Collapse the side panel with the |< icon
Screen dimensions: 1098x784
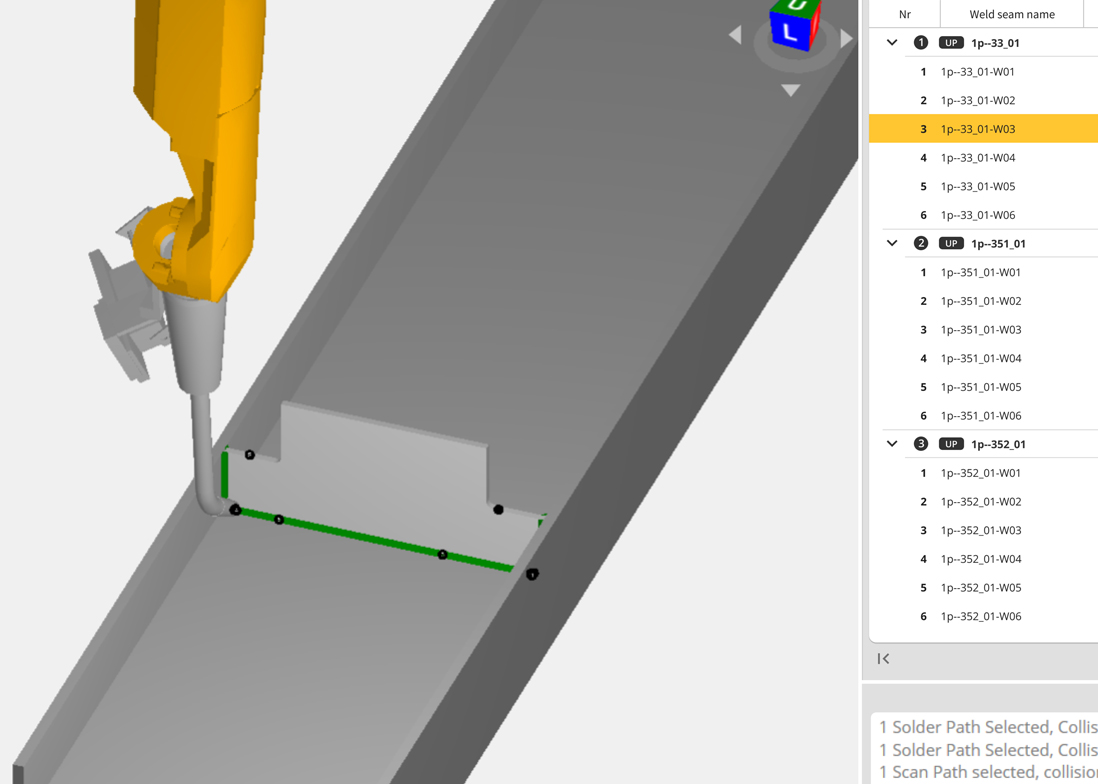pos(883,658)
